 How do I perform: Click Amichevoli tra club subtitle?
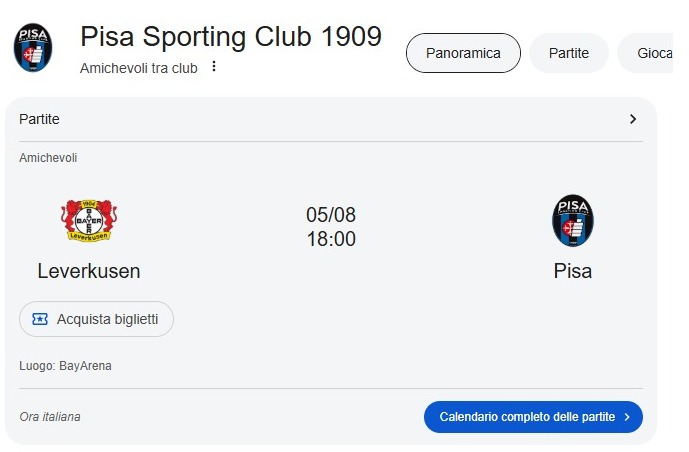[x=138, y=68]
